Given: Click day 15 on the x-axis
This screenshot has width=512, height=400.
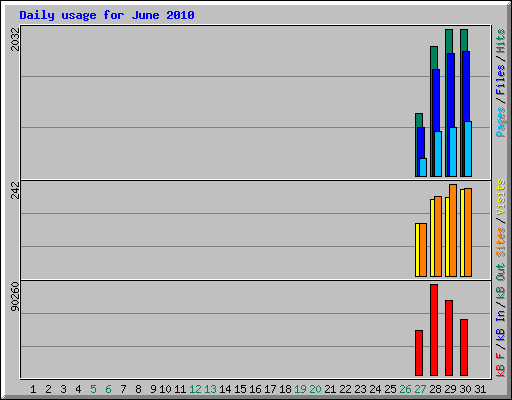Looking at the screenshot, I should (240, 389).
